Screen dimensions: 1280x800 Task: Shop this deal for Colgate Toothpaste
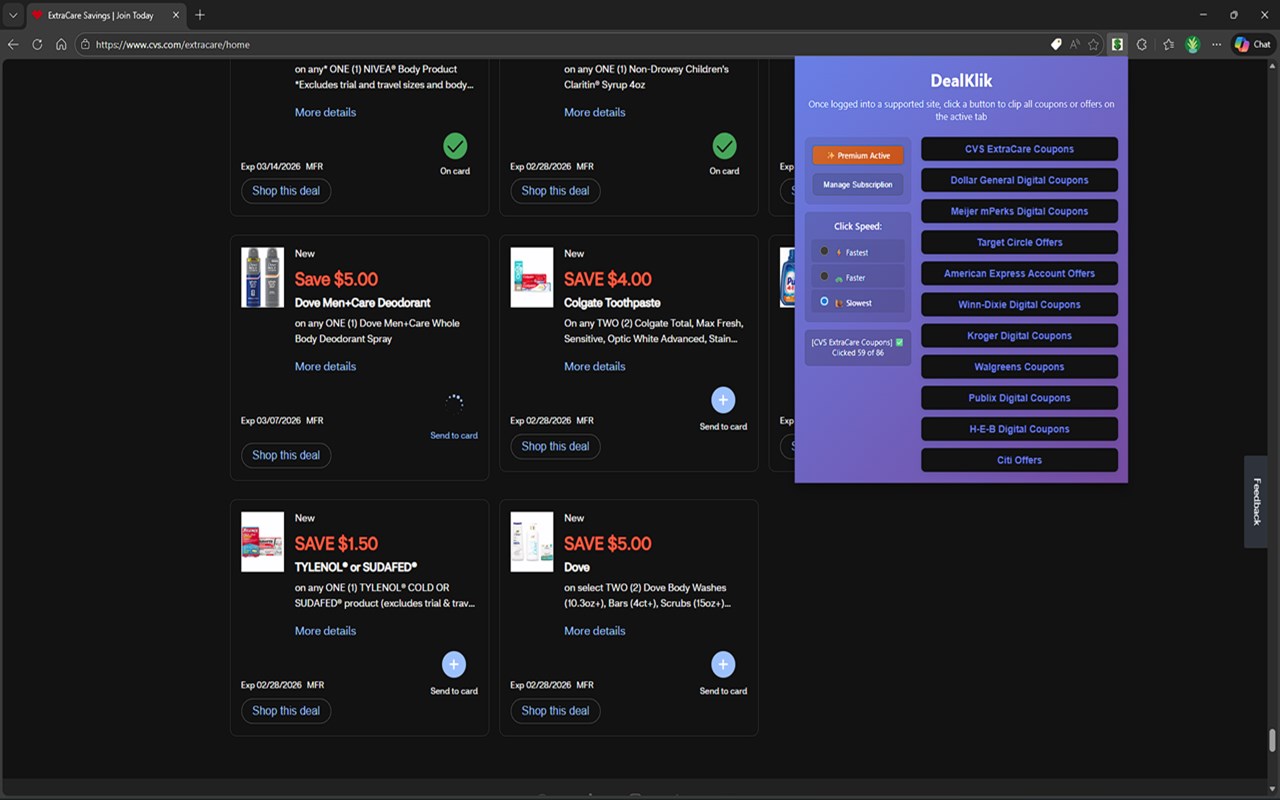(x=555, y=446)
